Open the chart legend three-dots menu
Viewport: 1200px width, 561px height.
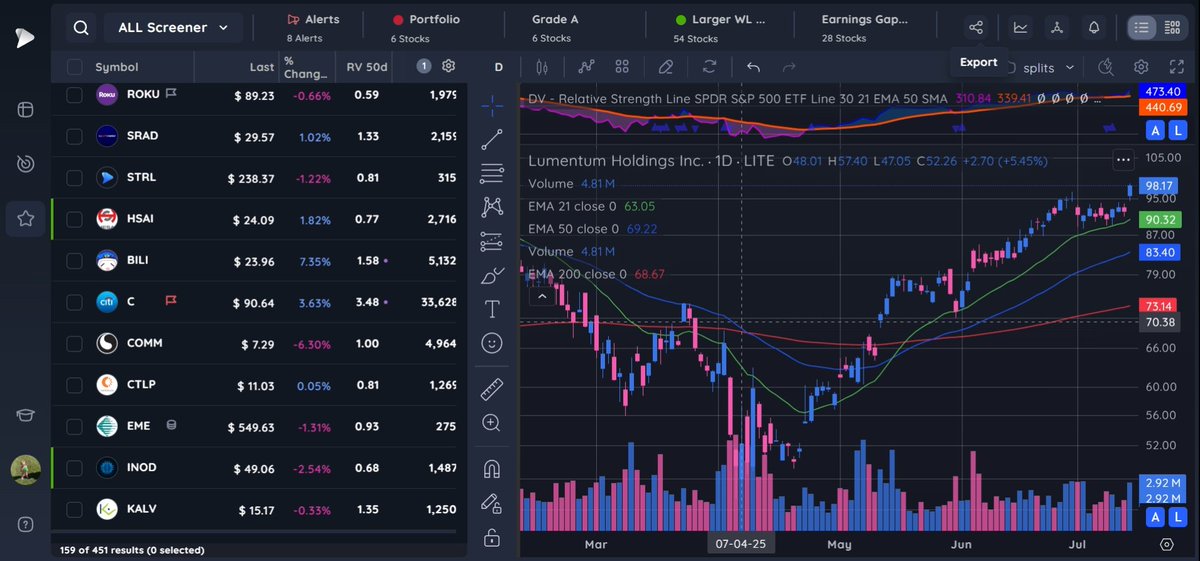click(1123, 159)
